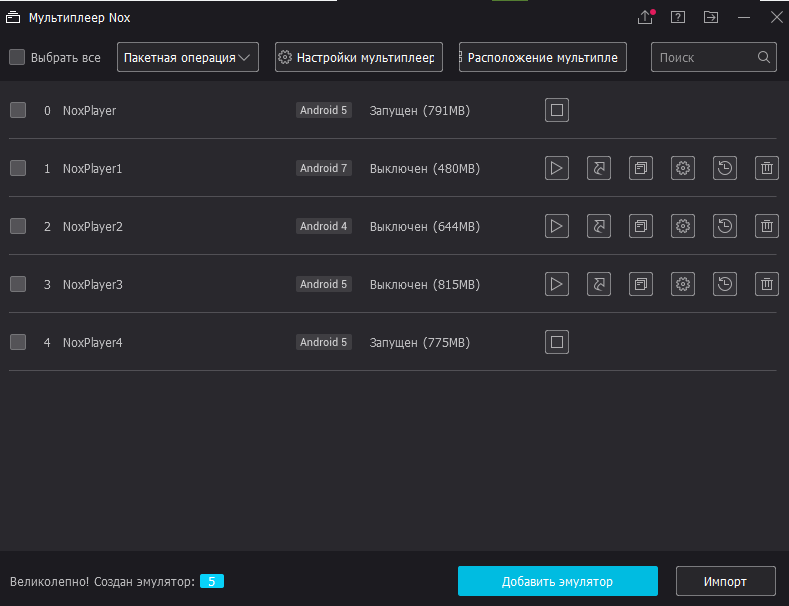Viewport: 789px width, 606px height.
Task: Open settings gear for NoxPlayer3
Action: click(683, 284)
